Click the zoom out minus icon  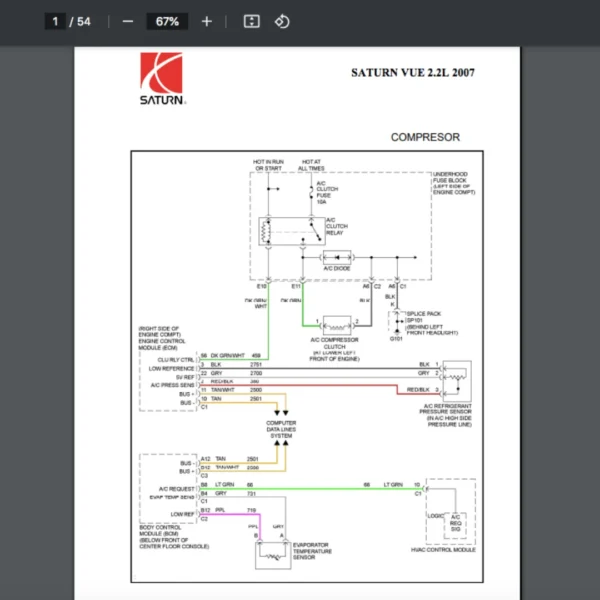click(x=128, y=21)
